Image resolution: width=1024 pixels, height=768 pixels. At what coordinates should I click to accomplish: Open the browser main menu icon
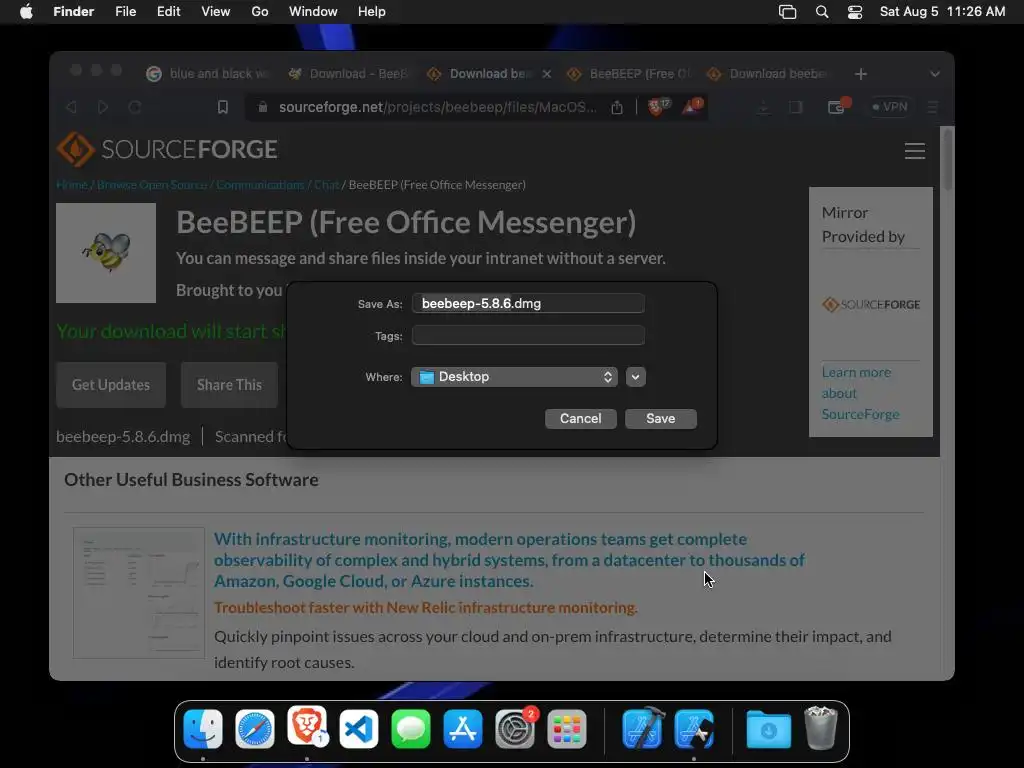pyautogui.click(x=933, y=107)
